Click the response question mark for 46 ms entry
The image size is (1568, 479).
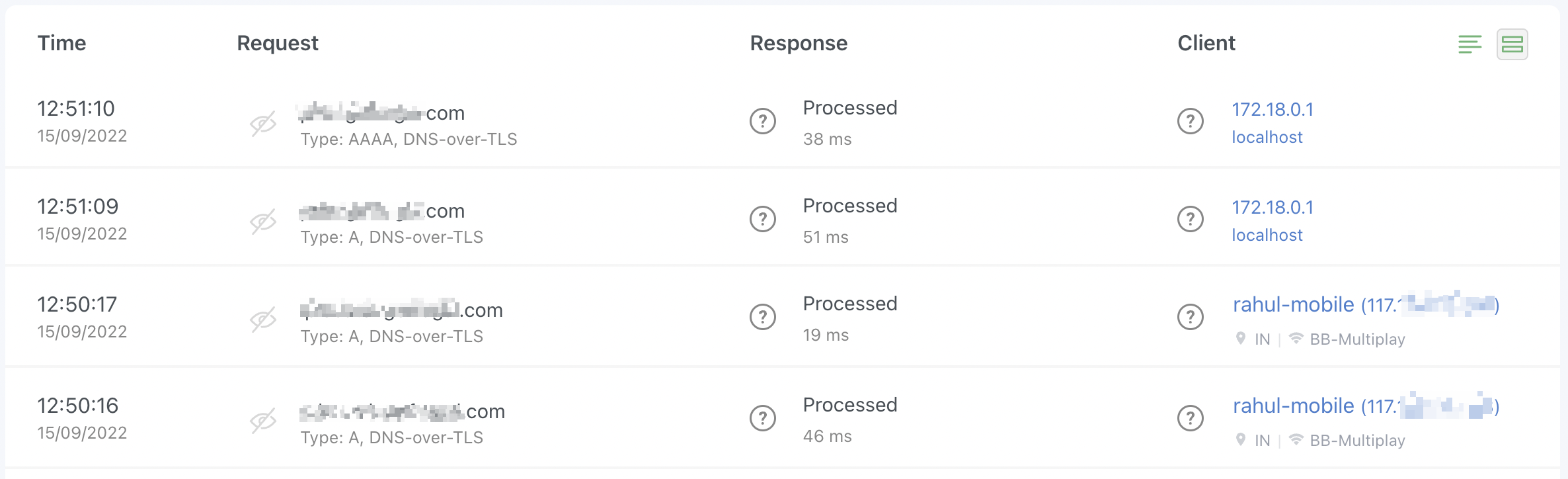(x=764, y=417)
